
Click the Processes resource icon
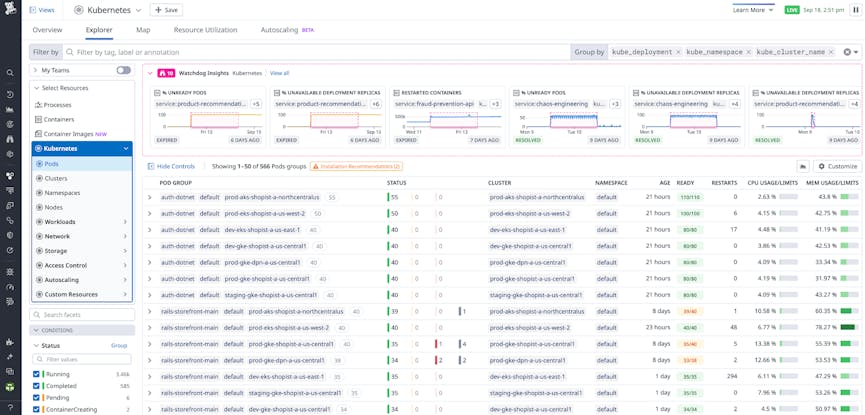point(38,105)
